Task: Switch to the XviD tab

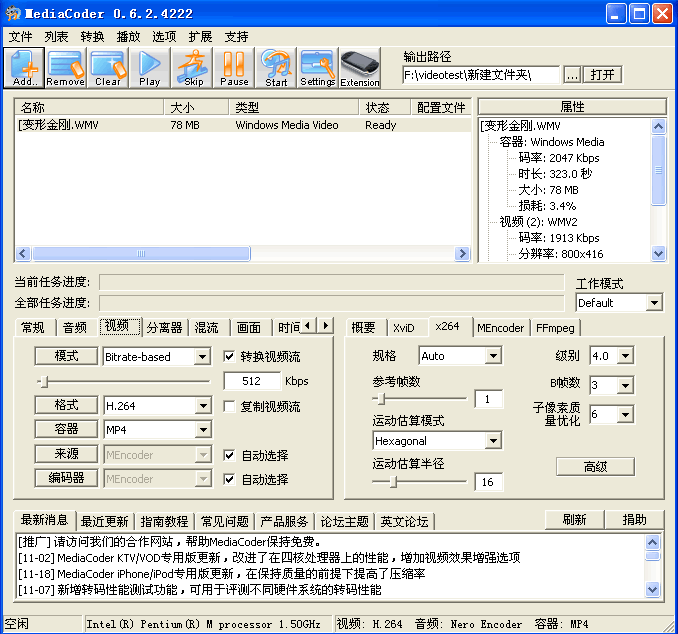Action: tap(403, 327)
